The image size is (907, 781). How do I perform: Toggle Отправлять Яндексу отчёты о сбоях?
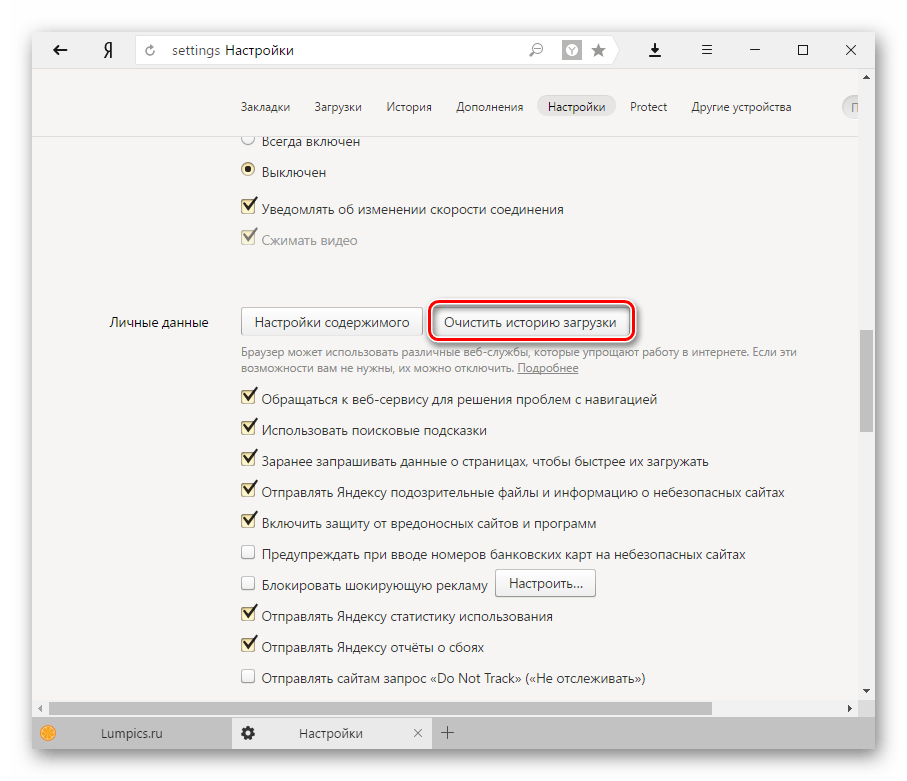249,644
